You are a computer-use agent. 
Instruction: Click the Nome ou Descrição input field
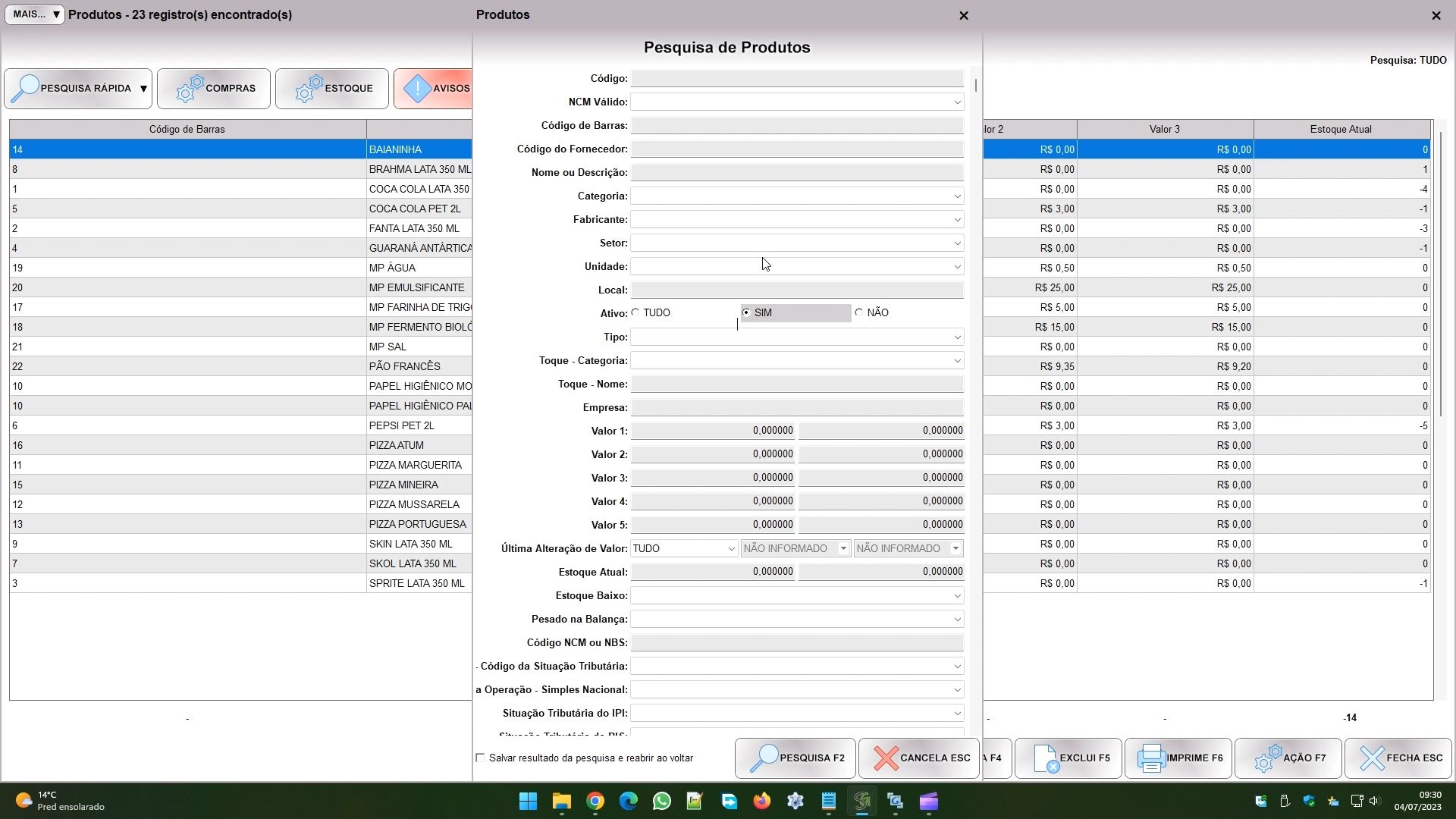pos(797,172)
